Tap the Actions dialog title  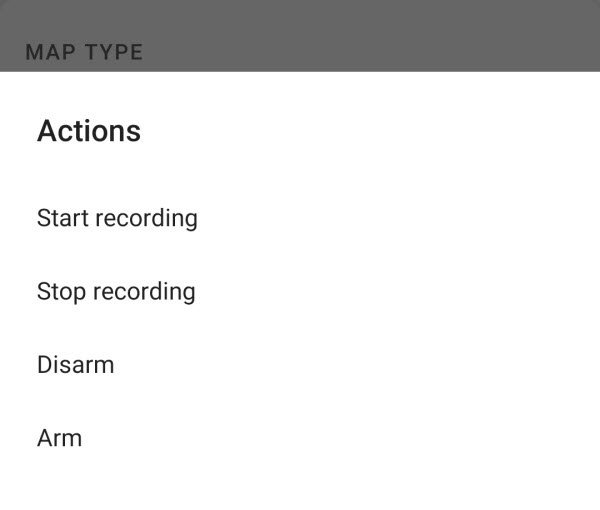pyautogui.click(x=89, y=131)
